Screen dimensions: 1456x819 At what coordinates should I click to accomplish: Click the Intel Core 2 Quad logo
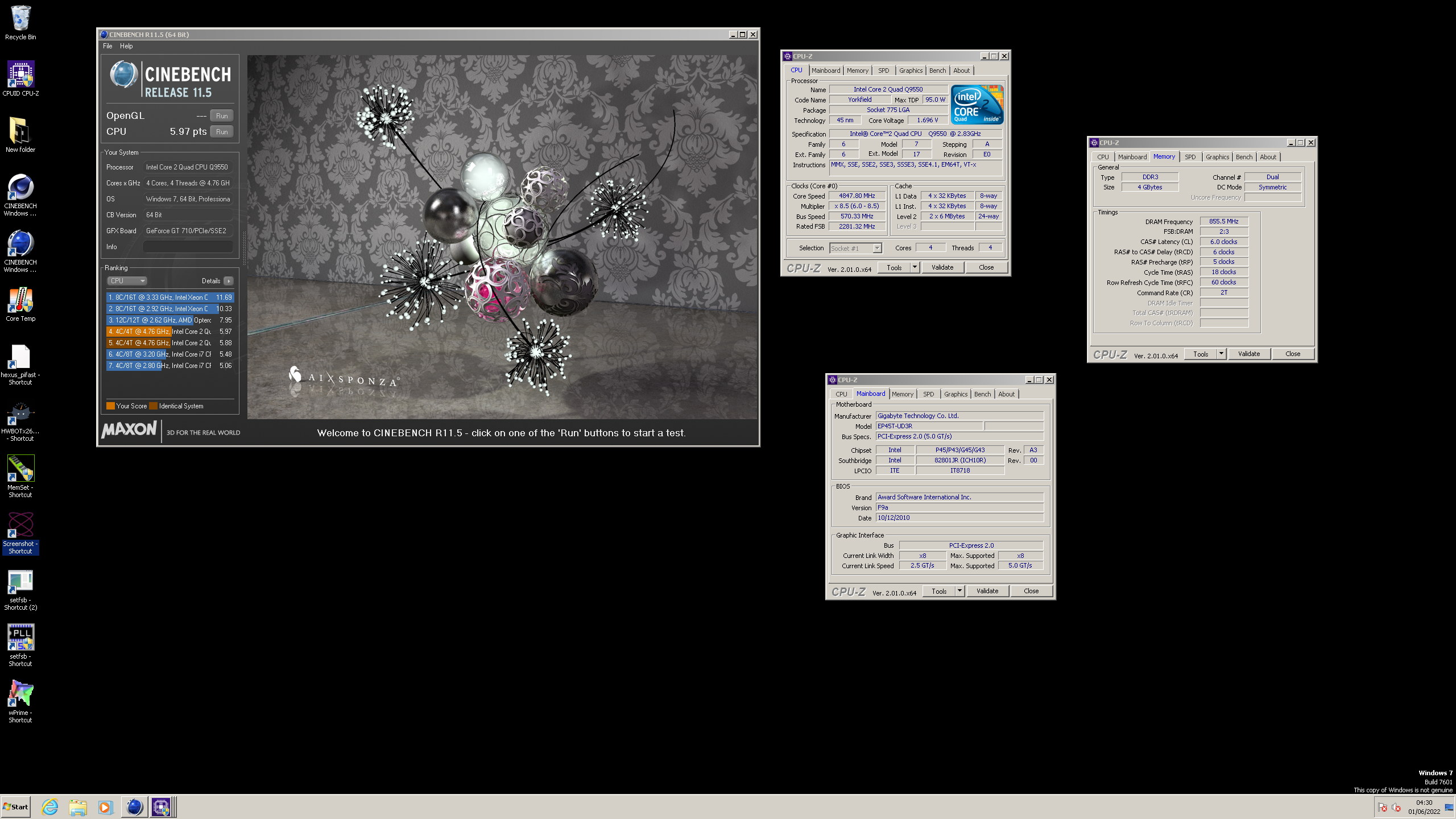click(977, 105)
